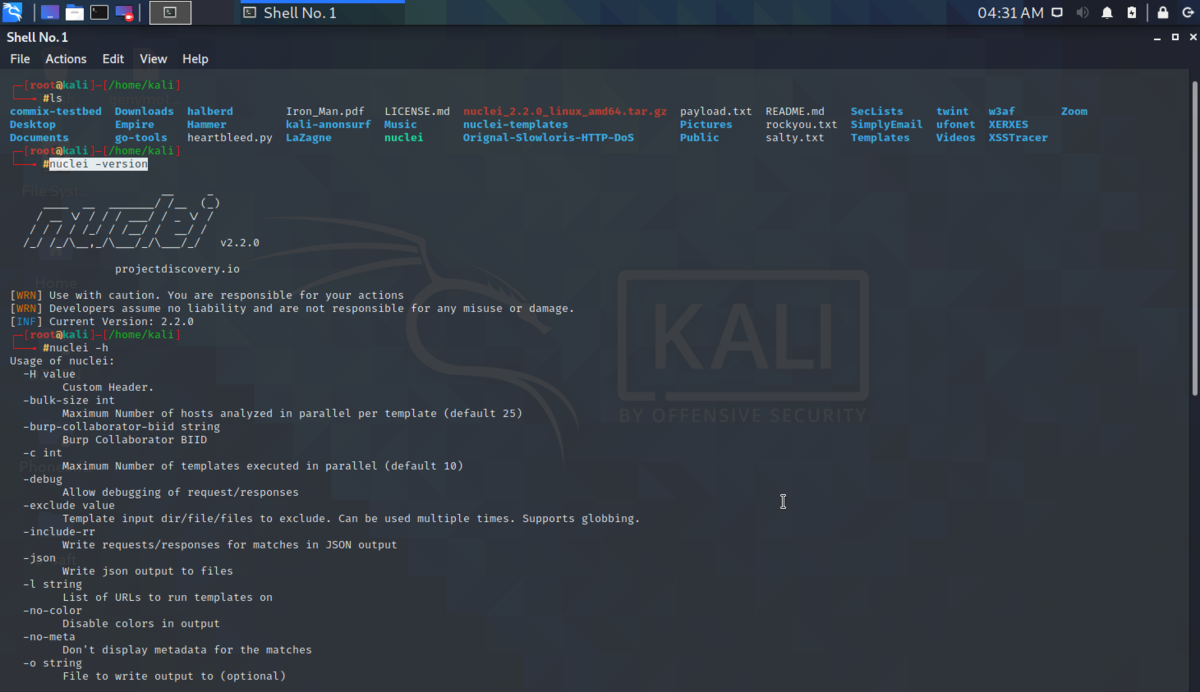The image size is (1200, 692).
Task: Click 'nuclei_2.2.0_linux_amd64.tar.gz' file name
Action: [565, 111]
